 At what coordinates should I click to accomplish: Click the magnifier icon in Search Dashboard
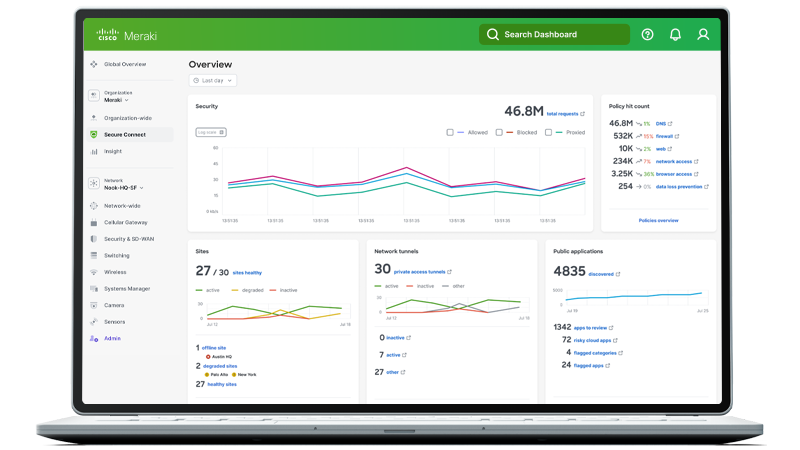point(492,34)
